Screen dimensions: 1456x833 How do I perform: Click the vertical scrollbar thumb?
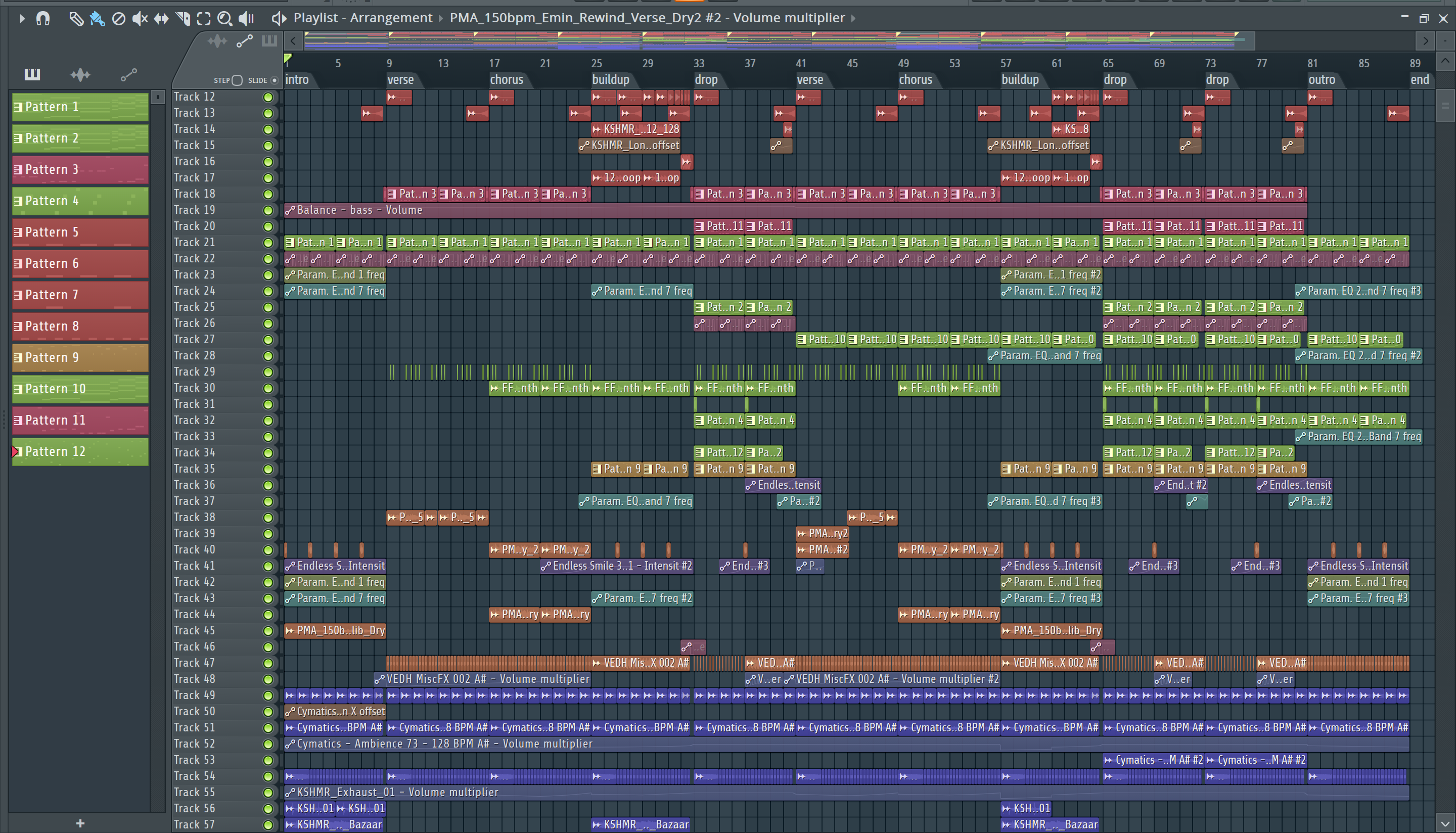[x=1444, y=106]
